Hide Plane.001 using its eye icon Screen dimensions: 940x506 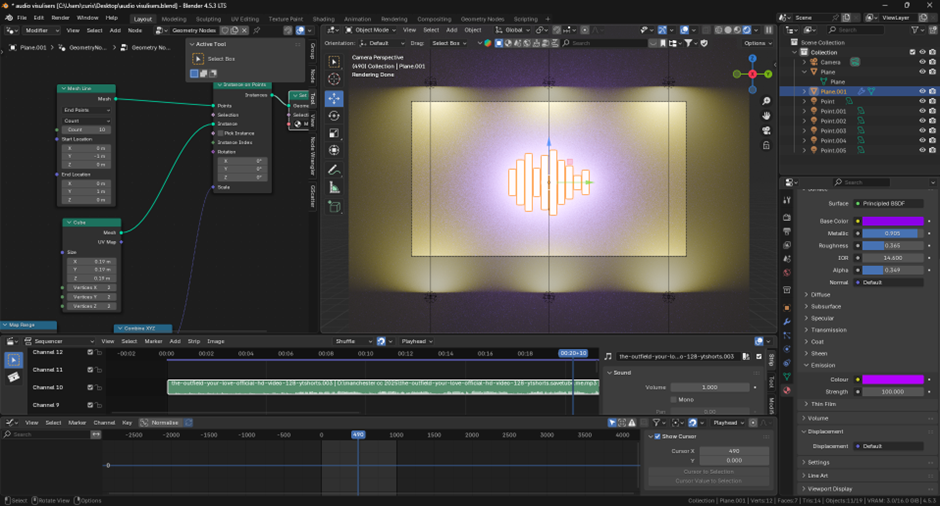922,91
